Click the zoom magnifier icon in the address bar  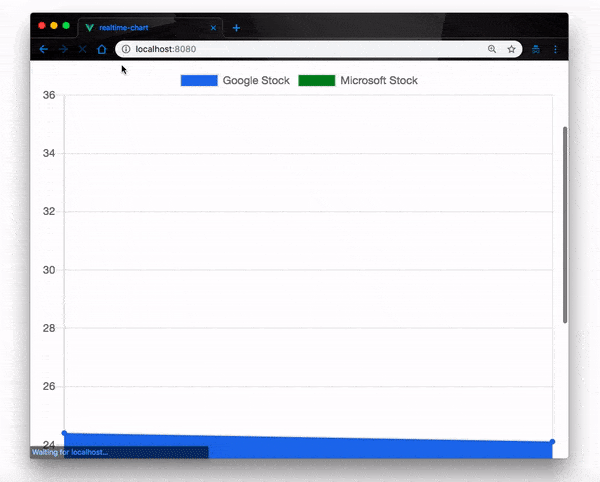[492, 49]
